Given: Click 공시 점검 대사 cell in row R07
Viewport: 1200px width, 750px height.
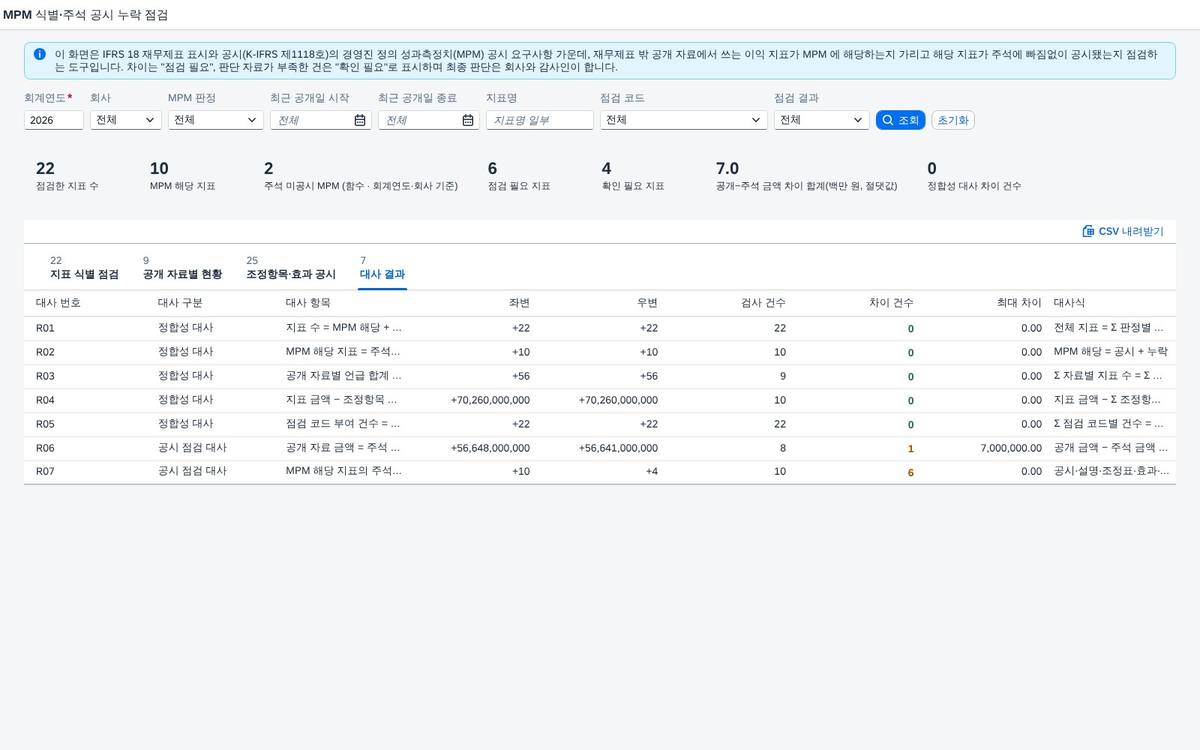Looking at the screenshot, I should pos(192,471).
